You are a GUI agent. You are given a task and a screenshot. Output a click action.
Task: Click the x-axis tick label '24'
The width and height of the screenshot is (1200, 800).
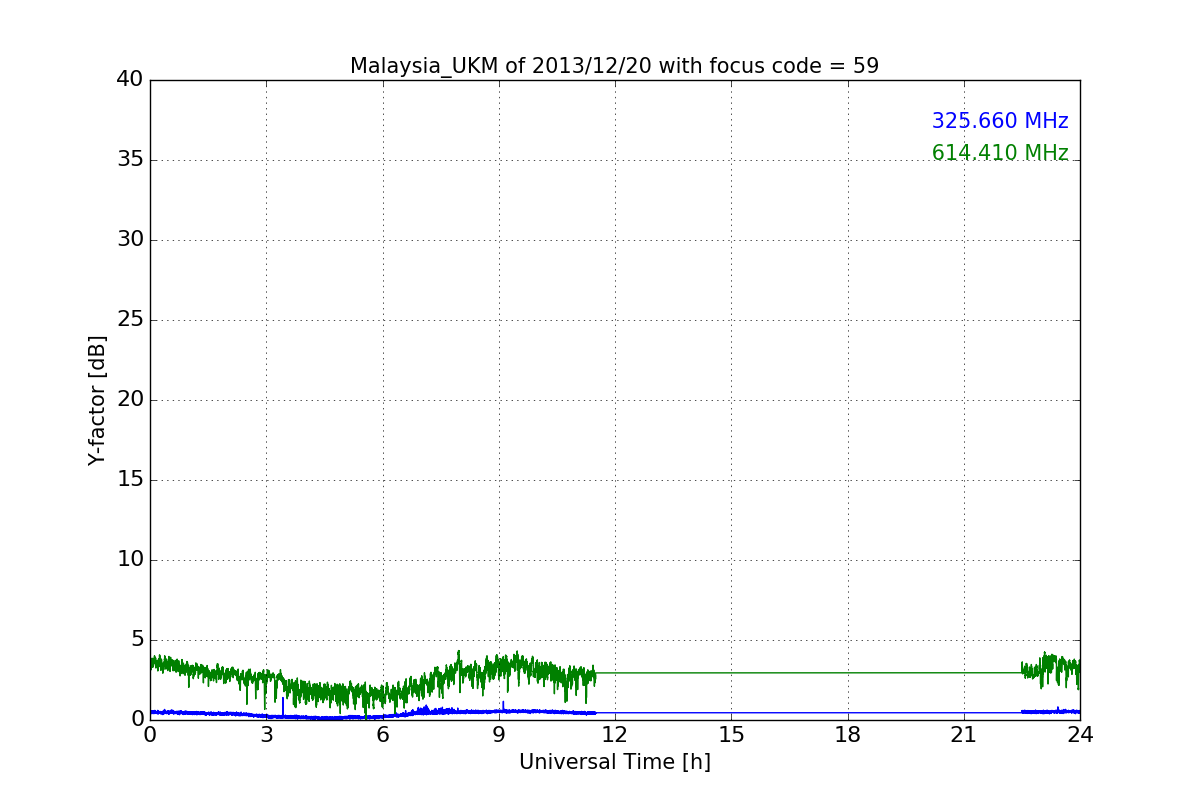point(1080,735)
